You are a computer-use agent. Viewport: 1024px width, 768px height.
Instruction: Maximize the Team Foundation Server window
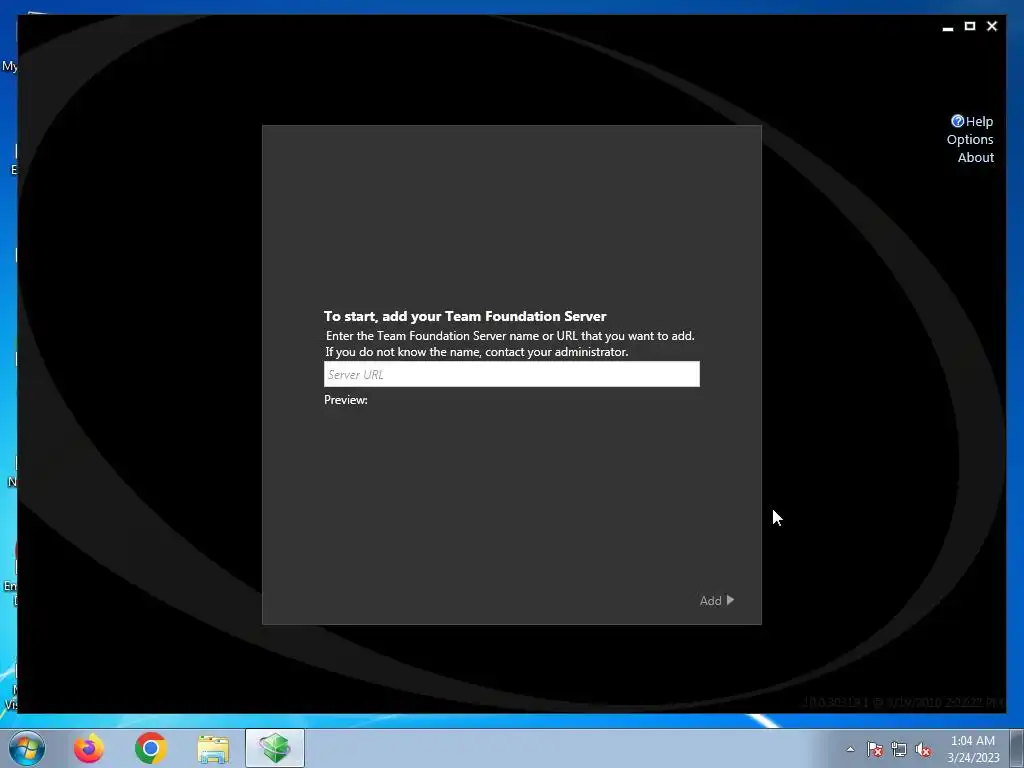(x=970, y=26)
